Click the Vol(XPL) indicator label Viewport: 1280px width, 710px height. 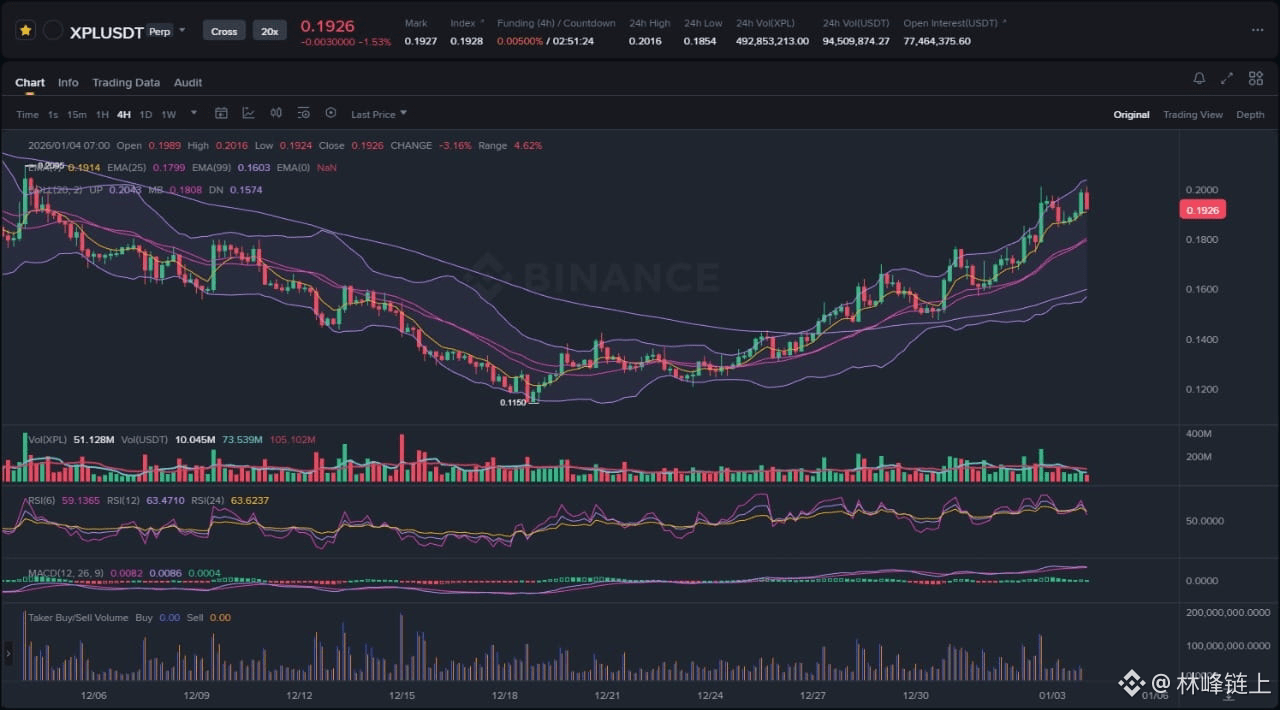point(47,439)
